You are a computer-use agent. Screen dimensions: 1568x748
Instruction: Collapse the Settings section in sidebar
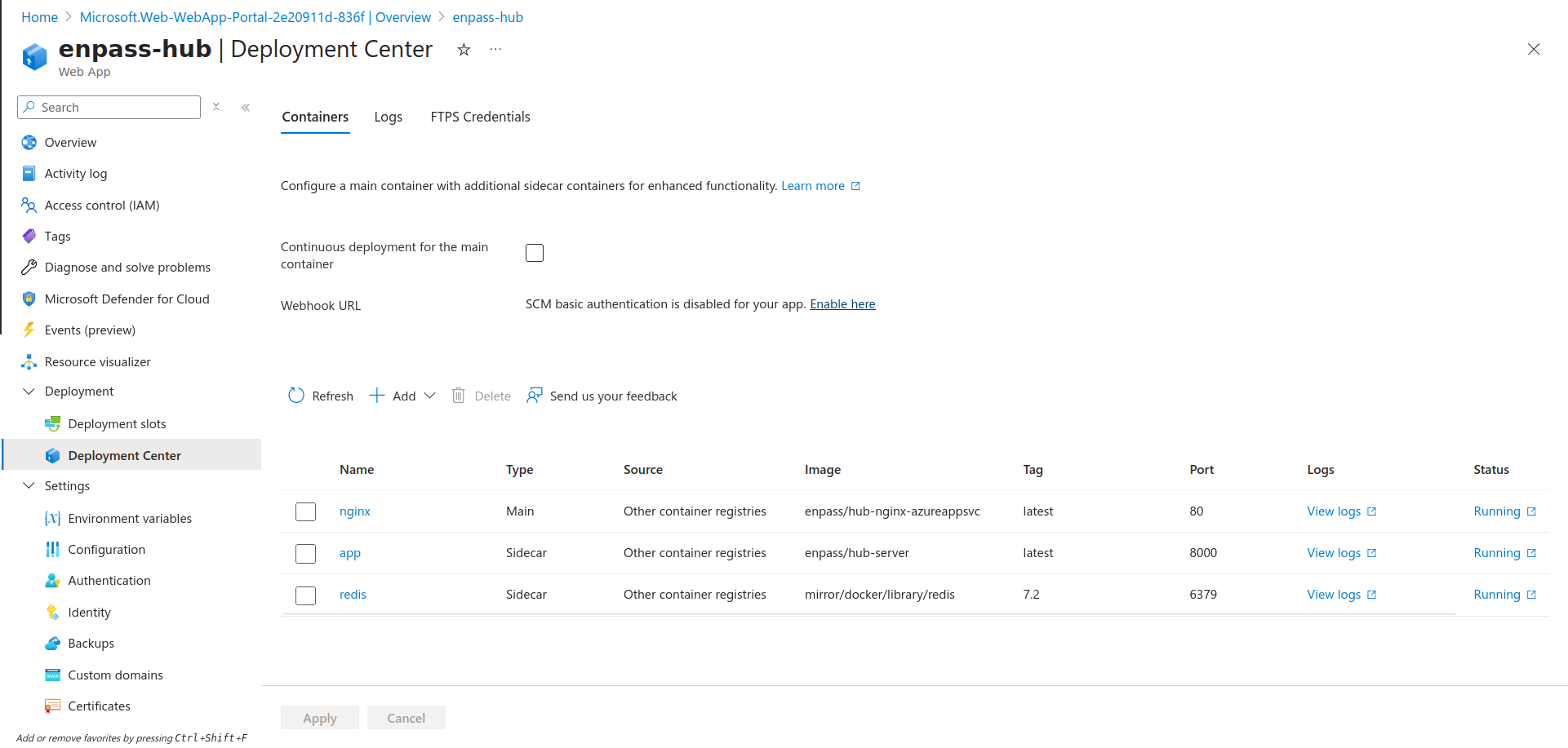click(x=29, y=486)
